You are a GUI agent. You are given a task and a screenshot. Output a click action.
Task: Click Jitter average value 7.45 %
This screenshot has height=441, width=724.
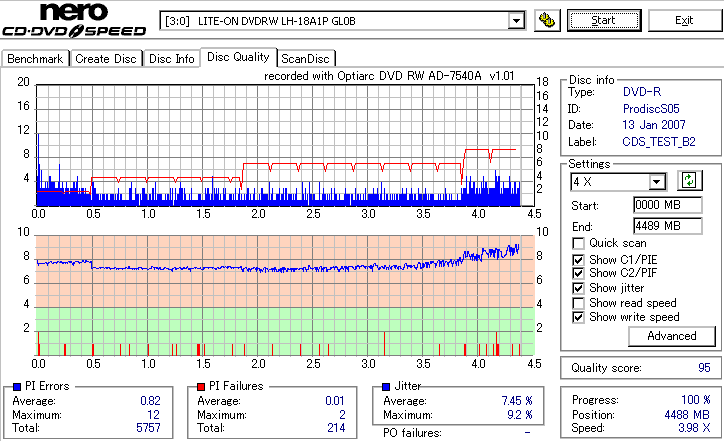(517, 401)
